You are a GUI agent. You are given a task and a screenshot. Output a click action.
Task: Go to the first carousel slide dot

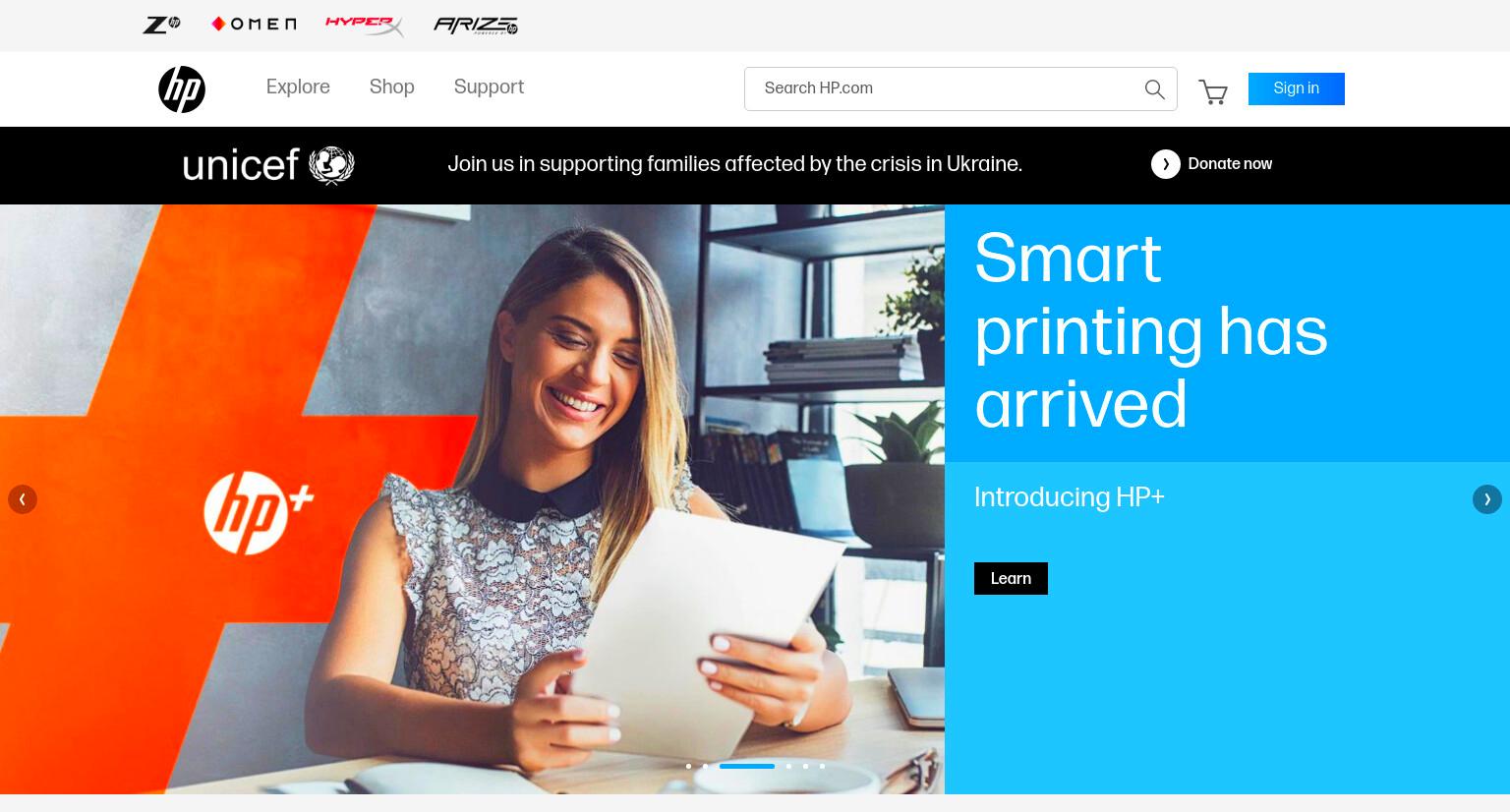pos(688,766)
